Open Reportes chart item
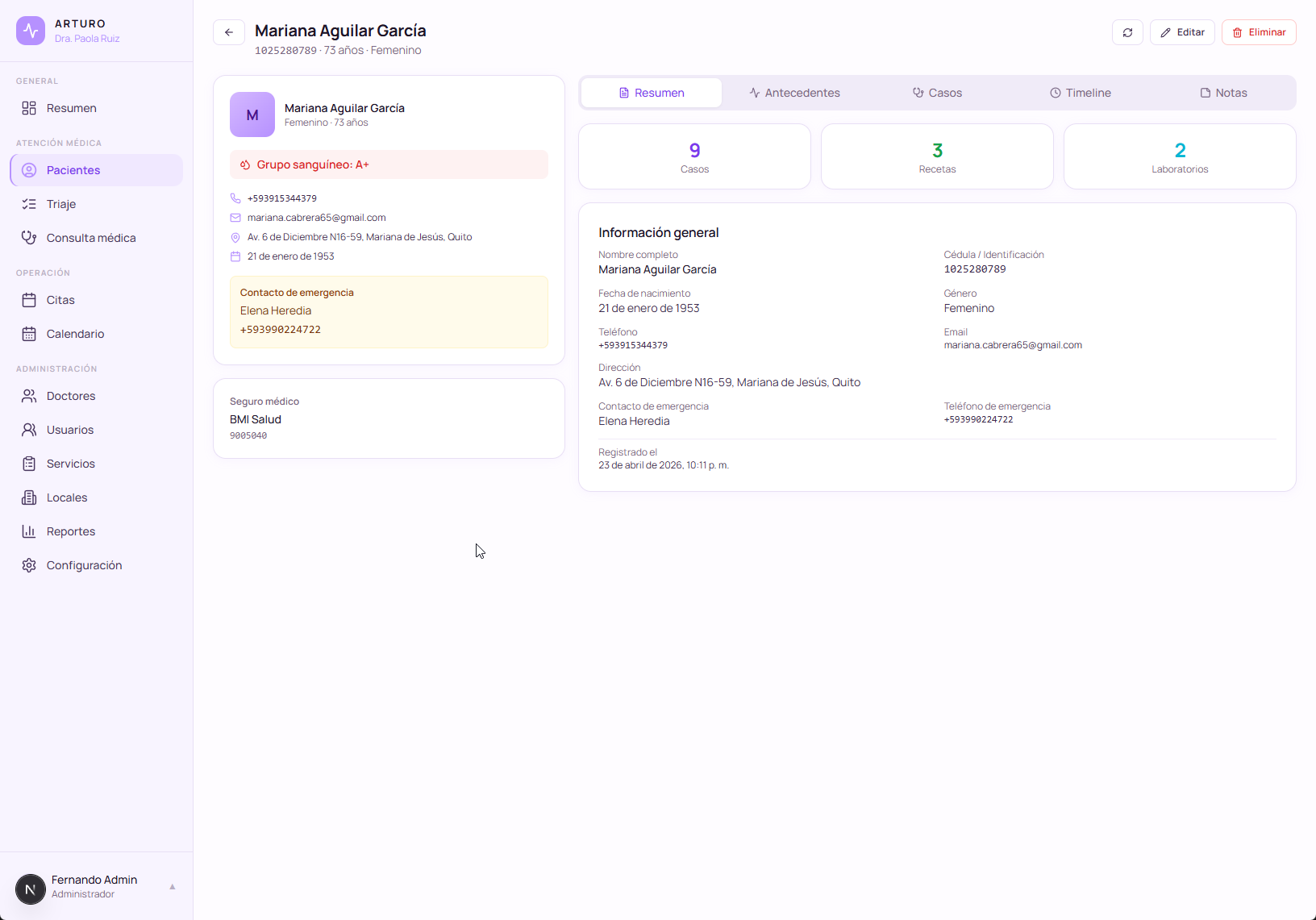This screenshot has width=1316, height=920. [70, 531]
